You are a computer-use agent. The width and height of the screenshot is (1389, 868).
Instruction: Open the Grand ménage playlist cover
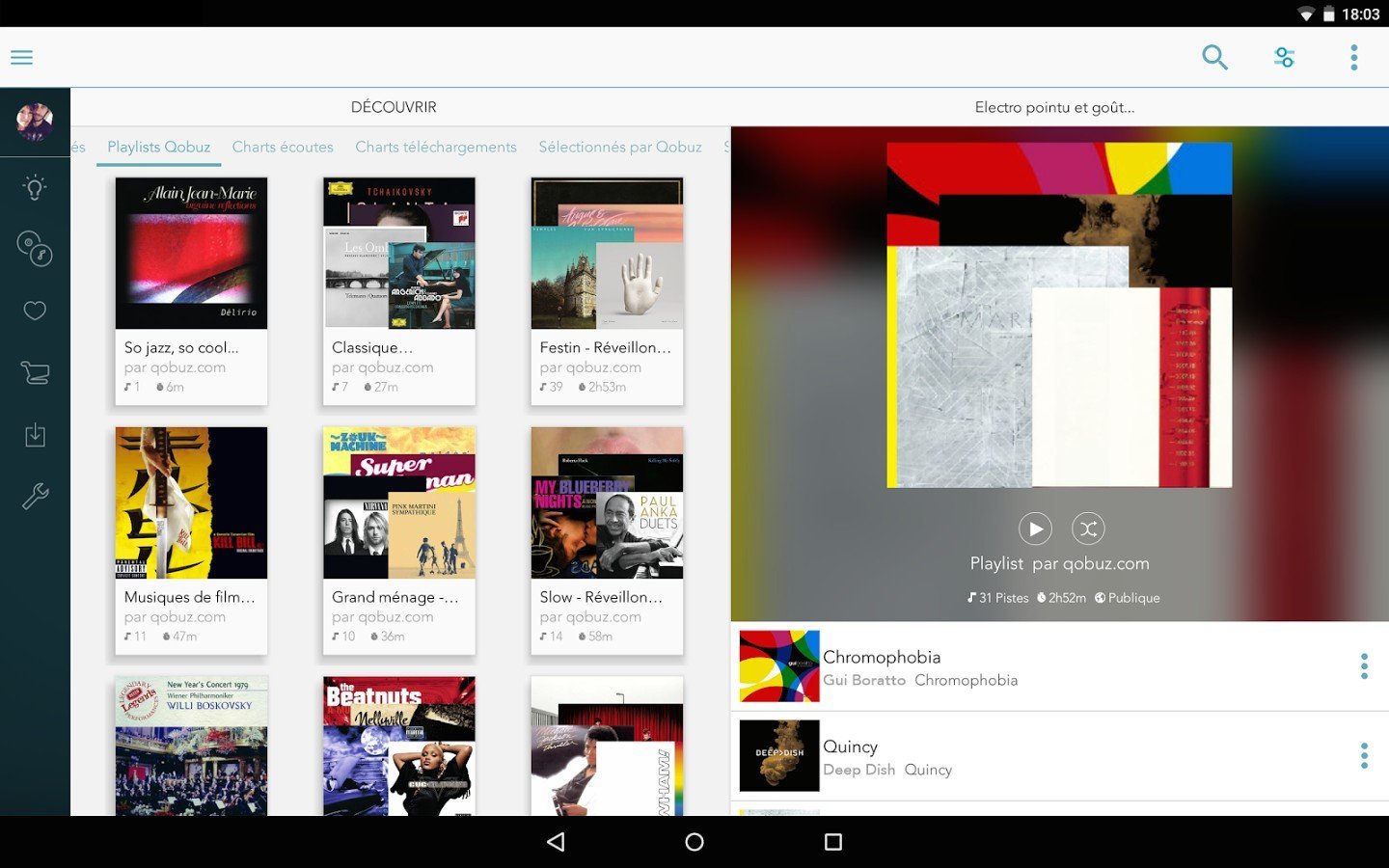coord(399,502)
